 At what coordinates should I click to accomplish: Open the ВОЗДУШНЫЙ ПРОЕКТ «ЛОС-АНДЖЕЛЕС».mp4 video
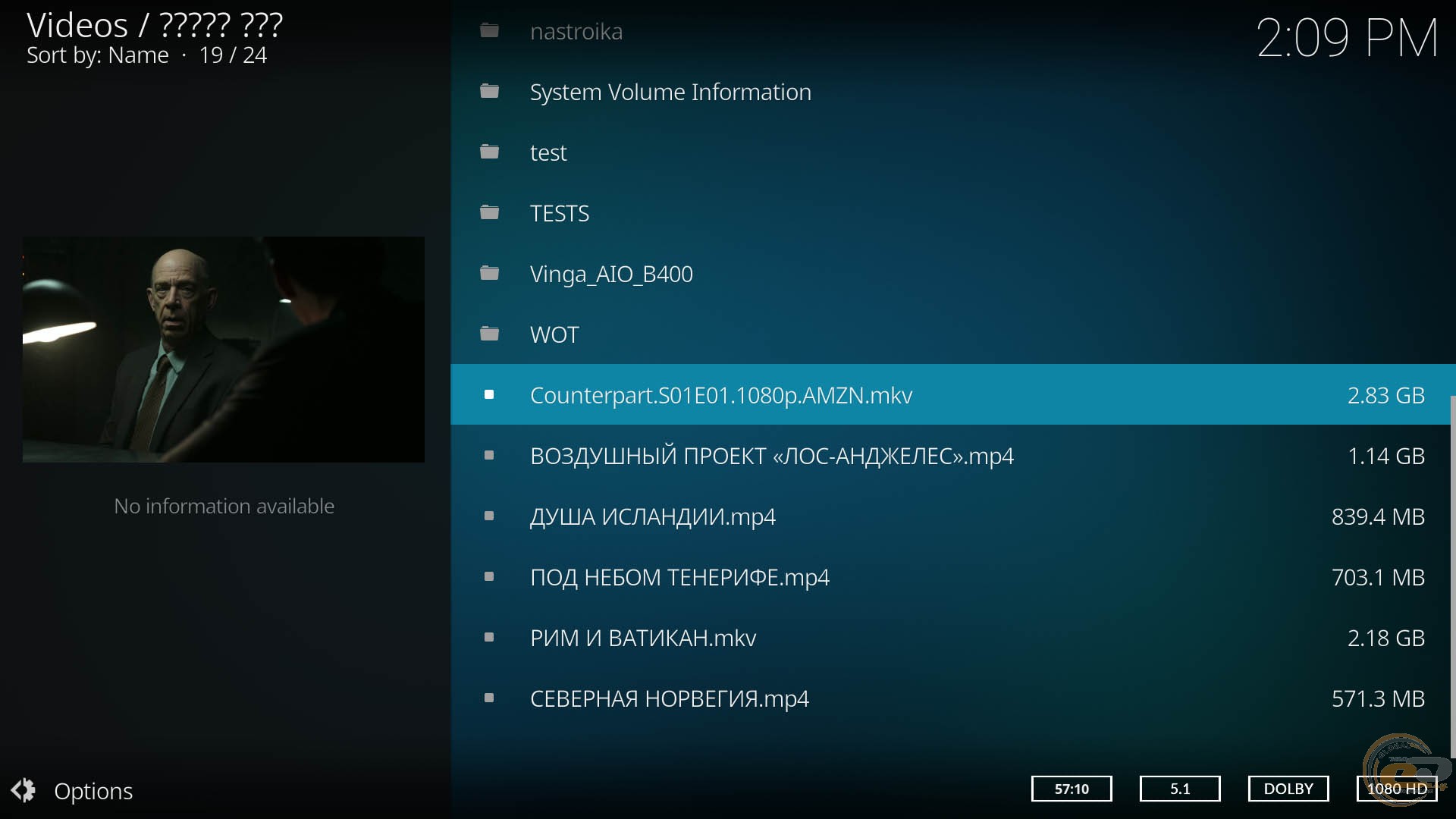[771, 456]
